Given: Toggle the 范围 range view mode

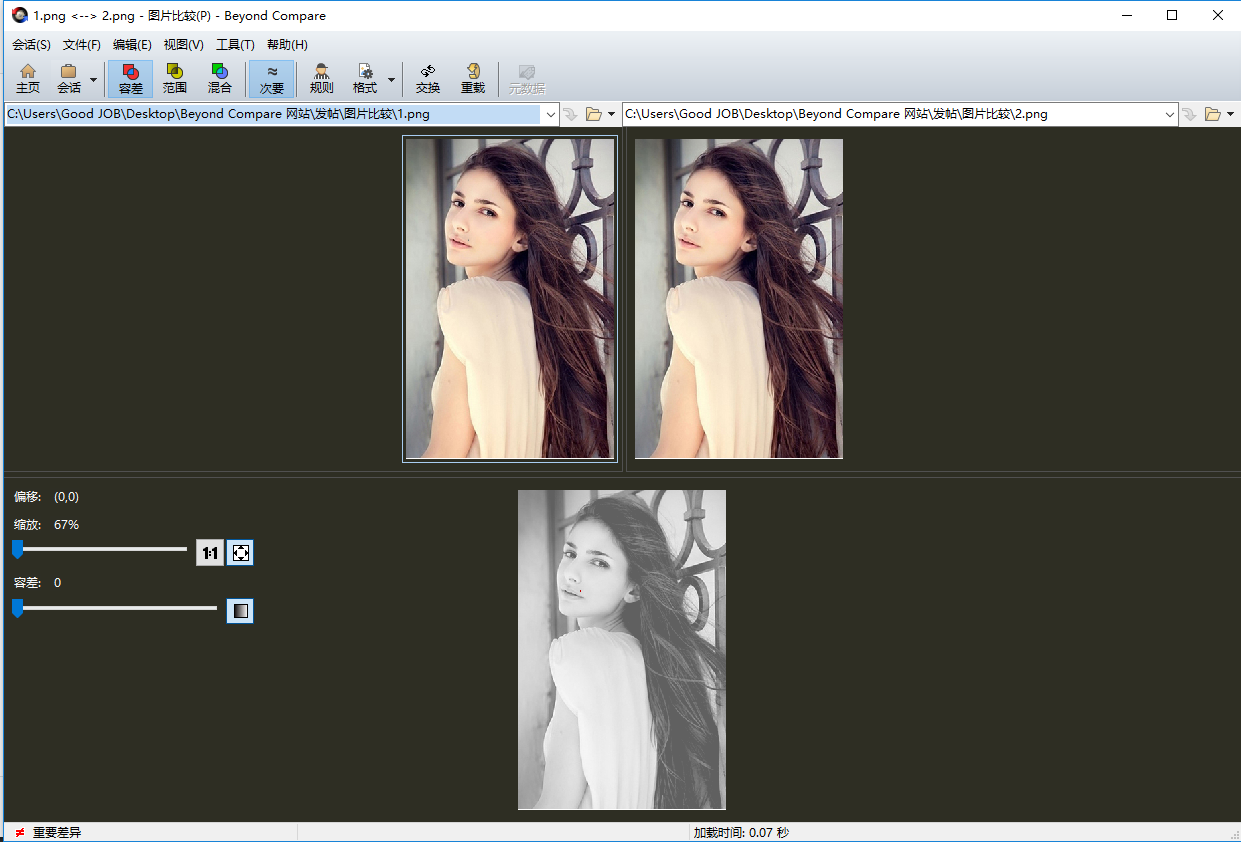Looking at the screenshot, I should click(175, 78).
